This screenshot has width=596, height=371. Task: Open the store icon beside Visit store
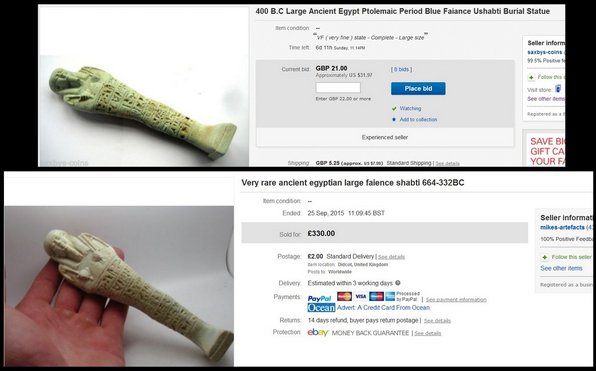pyautogui.click(x=558, y=89)
